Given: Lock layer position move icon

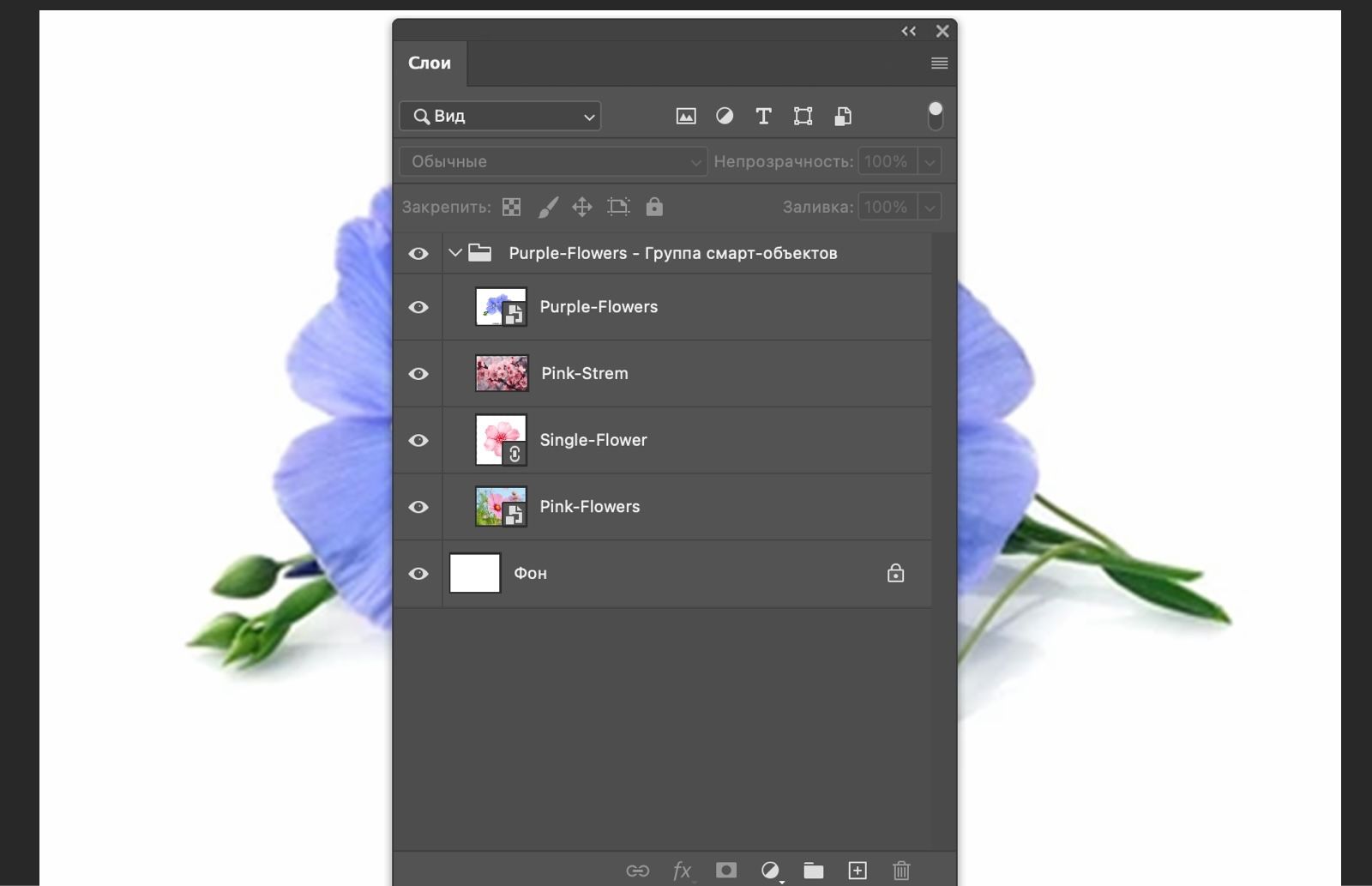Looking at the screenshot, I should point(582,207).
